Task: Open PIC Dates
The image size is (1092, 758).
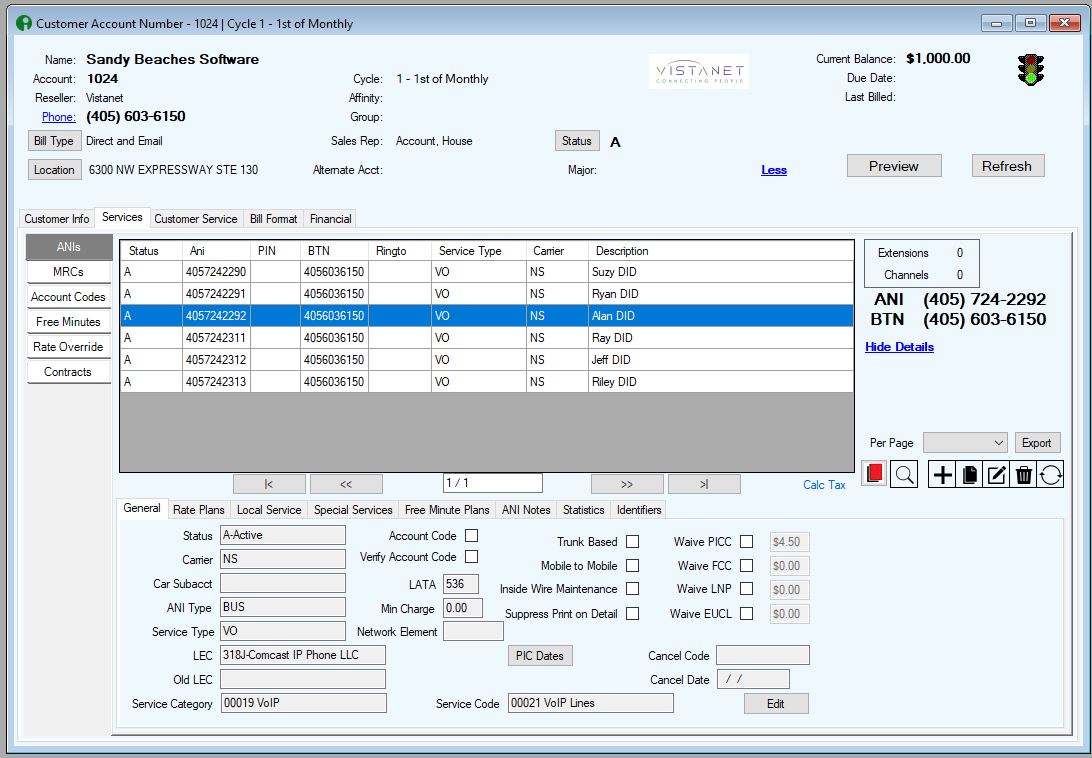Action: [x=540, y=656]
